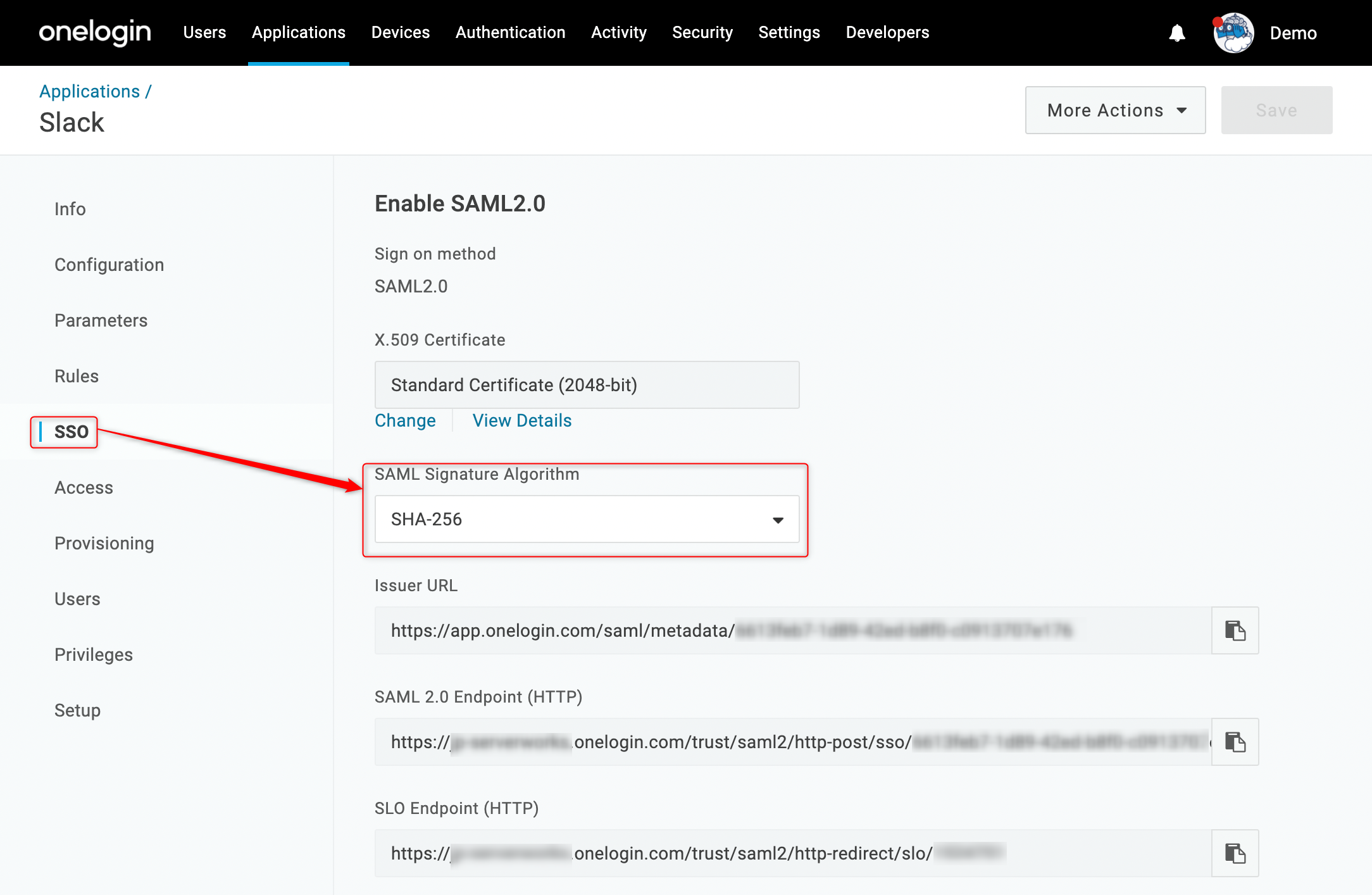The image size is (1372, 895).
Task: Open the Users top menu
Action: tap(204, 32)
